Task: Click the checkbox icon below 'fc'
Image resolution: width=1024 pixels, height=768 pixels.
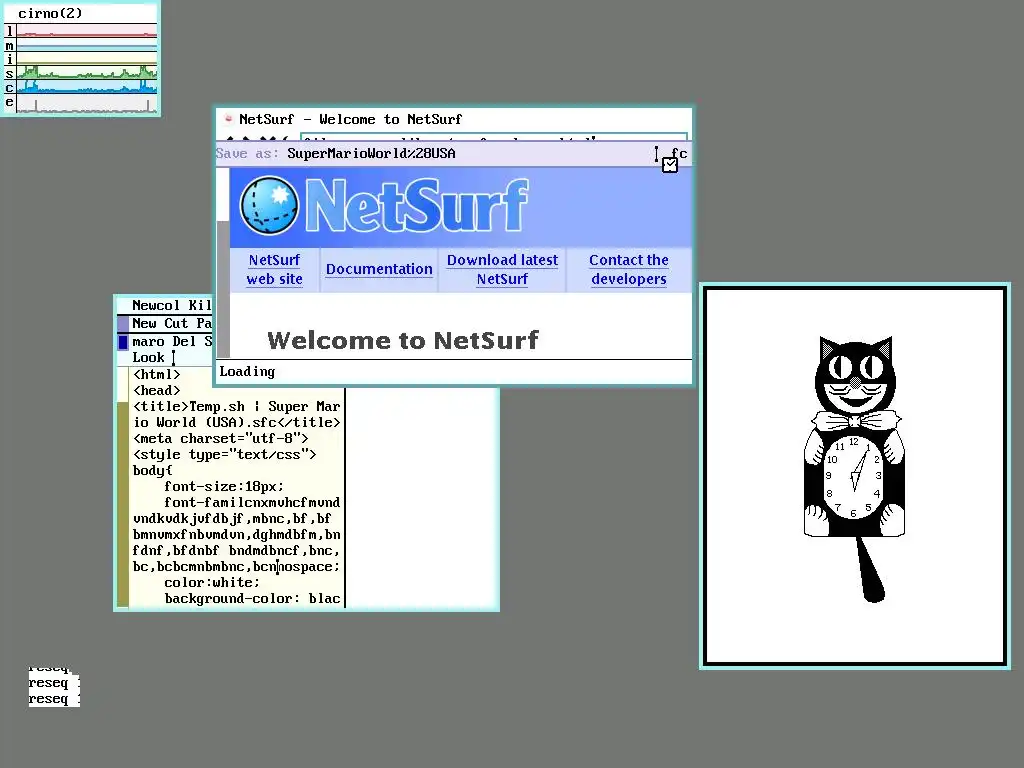Action: coord(669,165)
